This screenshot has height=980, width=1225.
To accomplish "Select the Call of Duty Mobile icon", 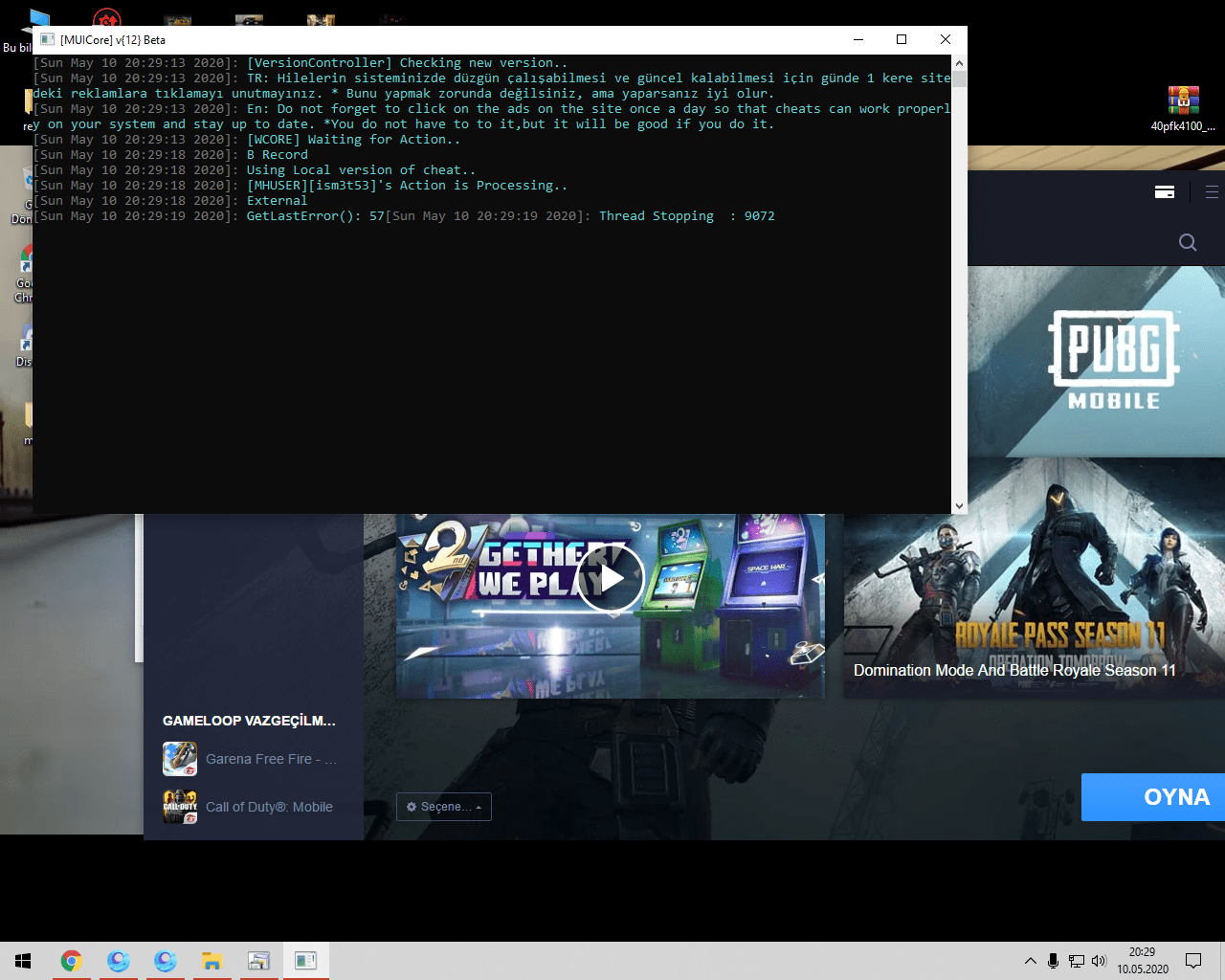I will (x=180, y=807).
